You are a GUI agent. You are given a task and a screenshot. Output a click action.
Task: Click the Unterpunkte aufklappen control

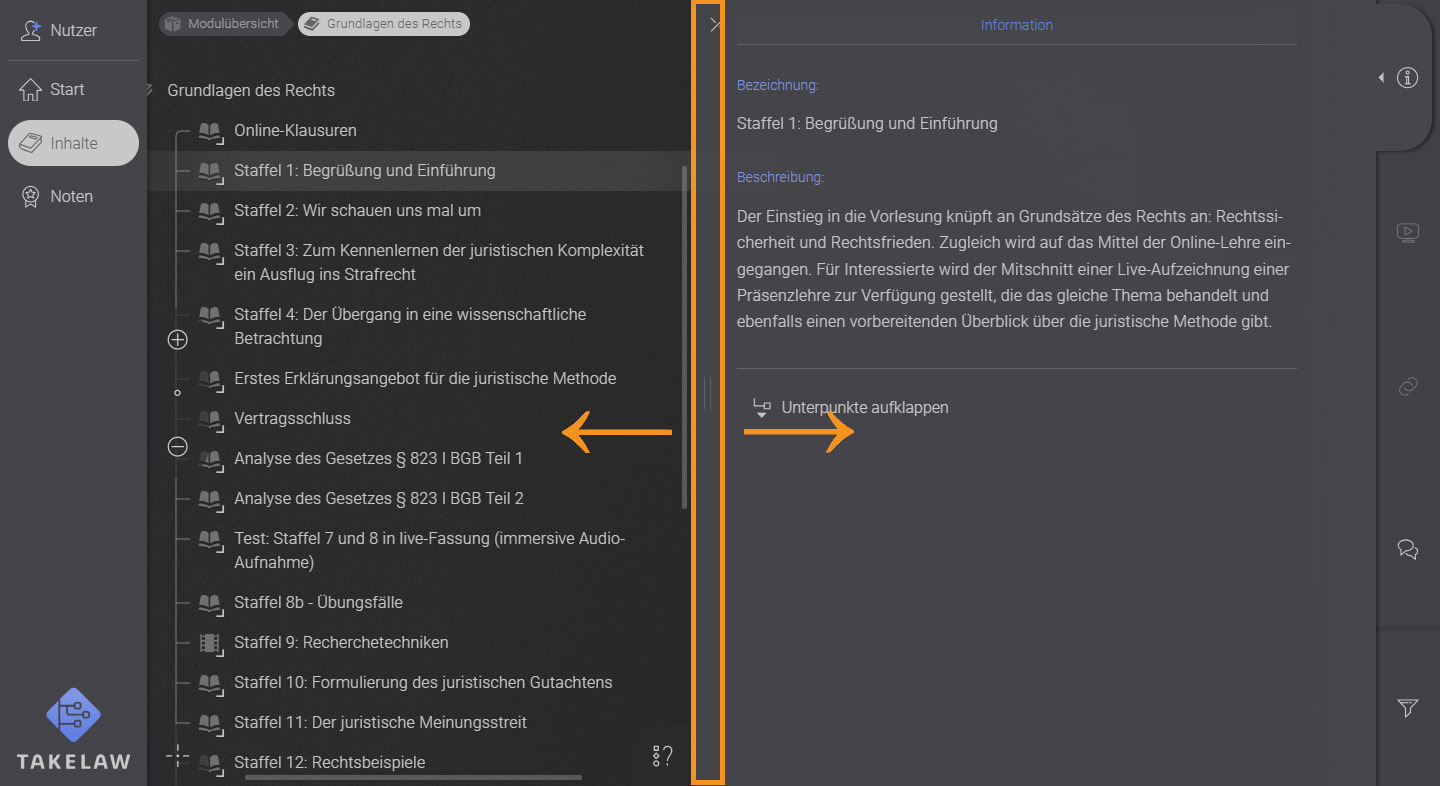tap(850, 407)
